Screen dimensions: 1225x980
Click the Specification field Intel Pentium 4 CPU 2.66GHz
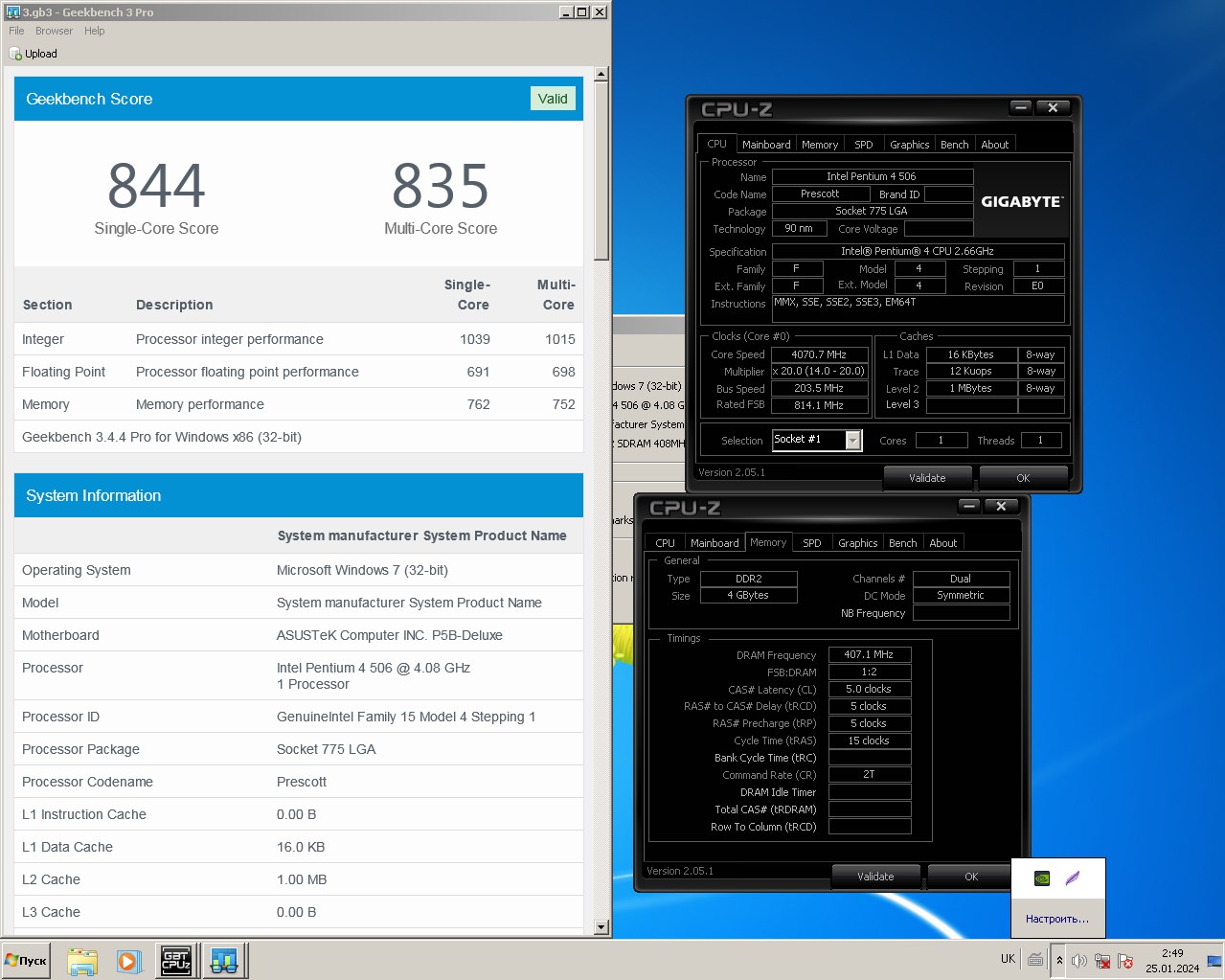[x=918, y=251]
